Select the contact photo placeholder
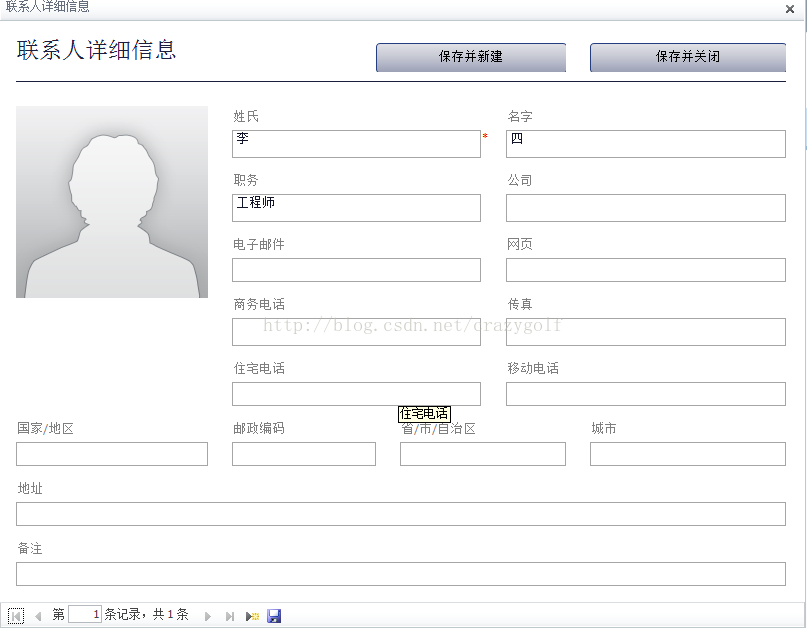Image resolution: width=807 pixels, height=628 pixels. pyautogui.click(x=112, y=202)
